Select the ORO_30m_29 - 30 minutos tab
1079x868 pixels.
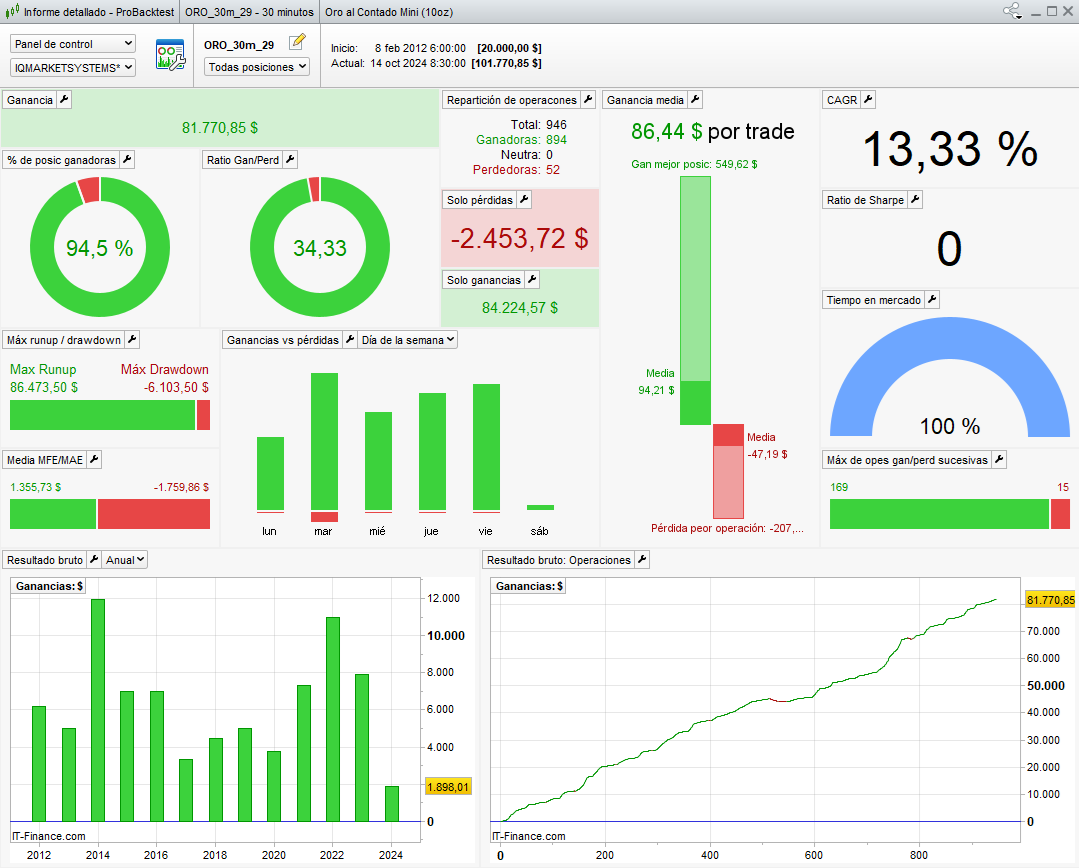pyautogui.click(x=249, y=12)
